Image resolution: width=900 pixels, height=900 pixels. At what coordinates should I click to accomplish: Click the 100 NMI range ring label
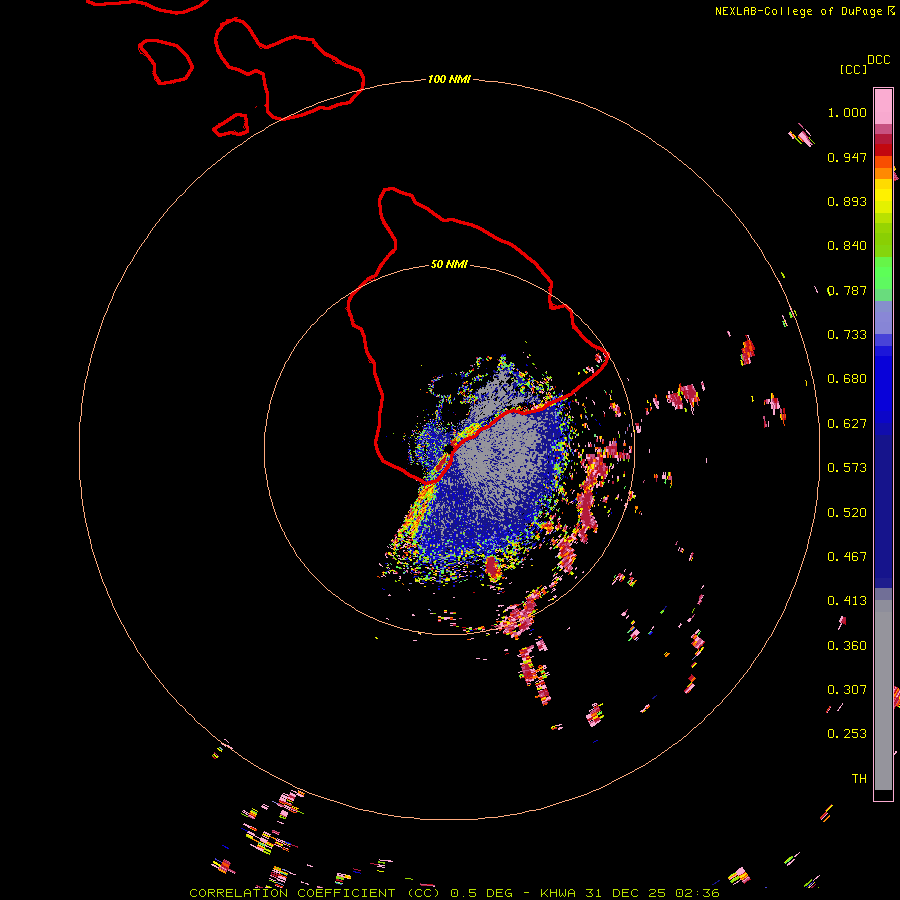click(x=449, y=79)
